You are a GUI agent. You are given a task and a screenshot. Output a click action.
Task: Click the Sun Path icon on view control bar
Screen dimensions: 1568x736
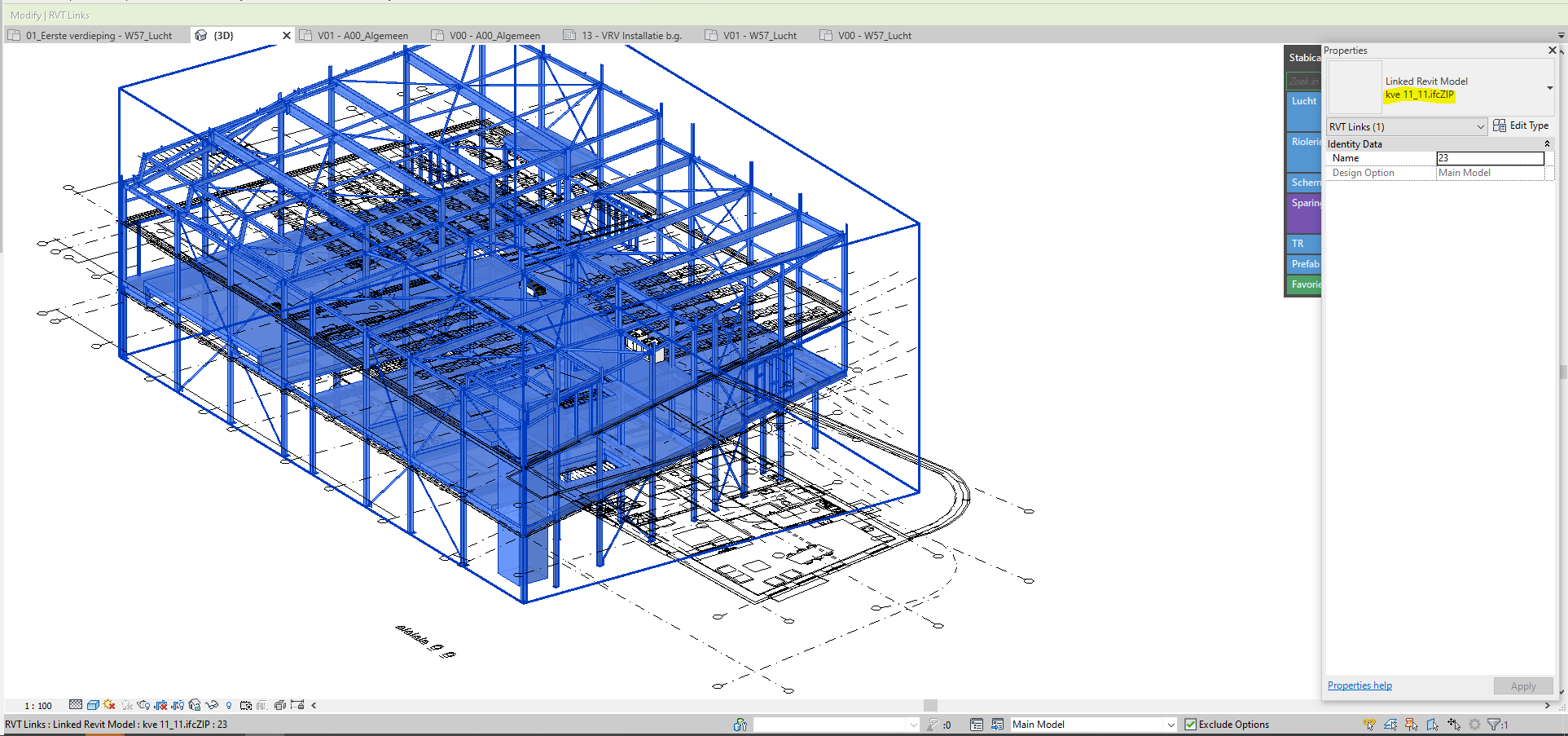tap(109, 705)
